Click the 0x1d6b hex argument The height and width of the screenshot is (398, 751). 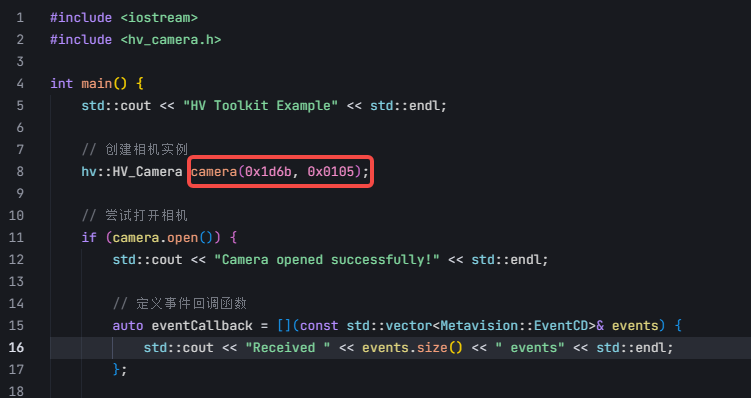click(268, 171)
